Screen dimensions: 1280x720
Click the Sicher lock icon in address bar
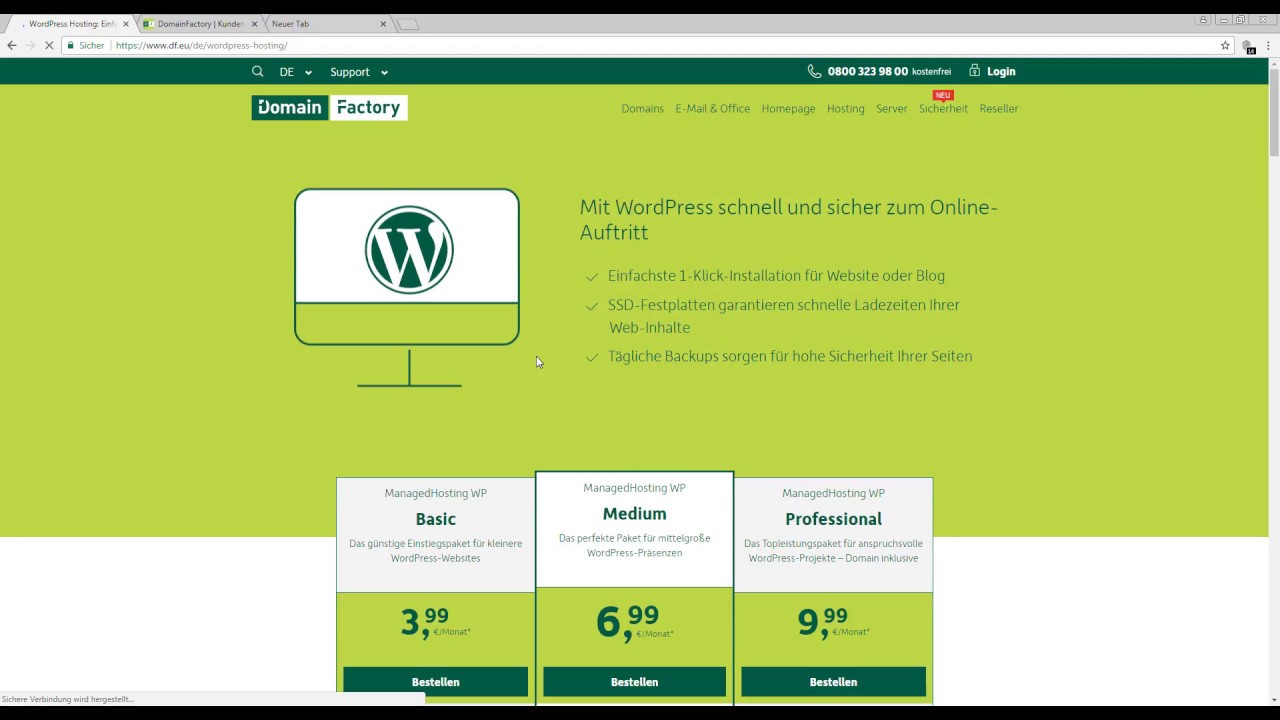(71, 45)
